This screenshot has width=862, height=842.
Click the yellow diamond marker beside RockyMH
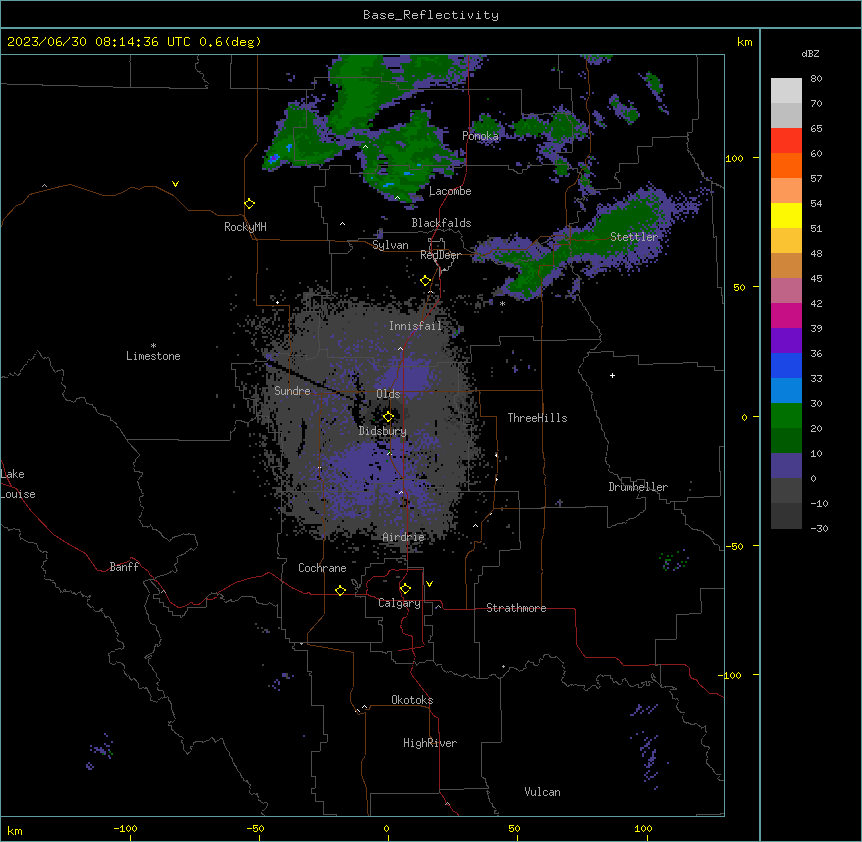pyautogui.click(x=249, y=204)
